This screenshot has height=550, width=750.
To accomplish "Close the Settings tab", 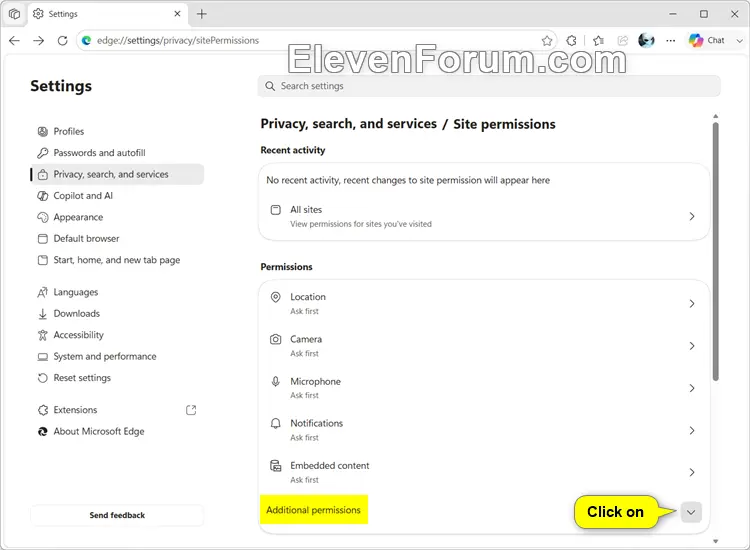I will point(177,14).
